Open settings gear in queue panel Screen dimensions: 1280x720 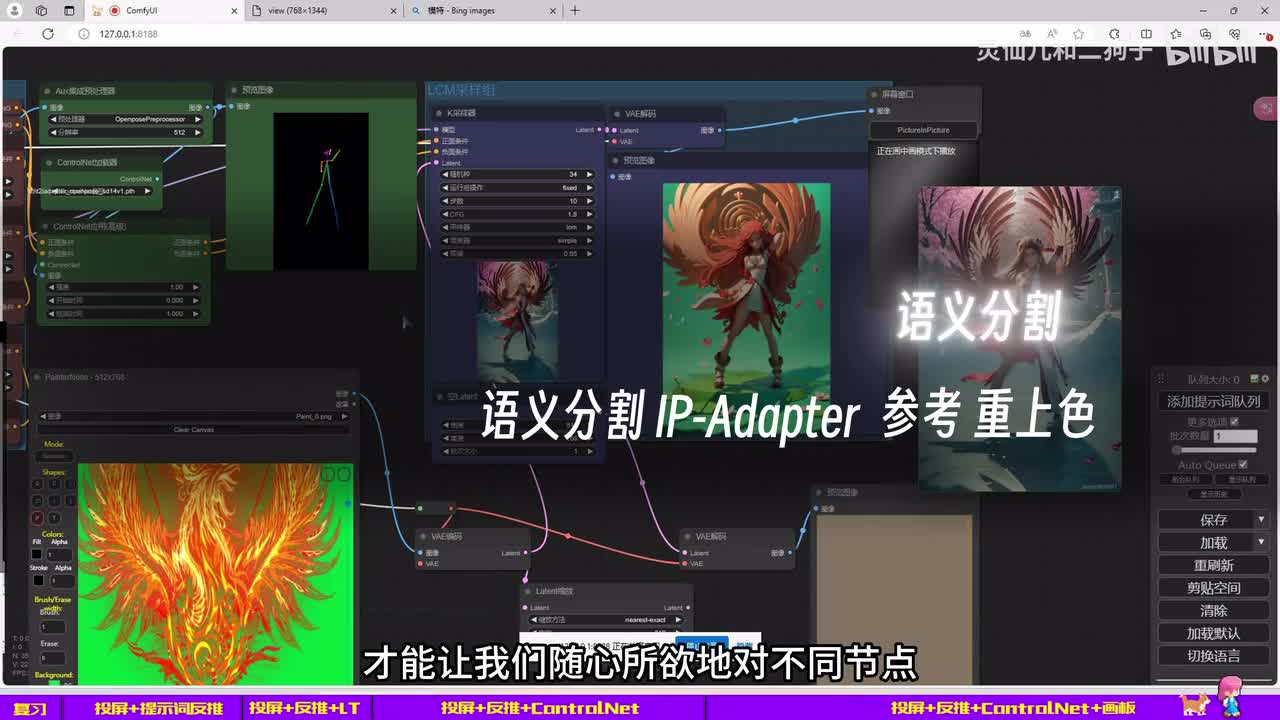click(1265, 379)
